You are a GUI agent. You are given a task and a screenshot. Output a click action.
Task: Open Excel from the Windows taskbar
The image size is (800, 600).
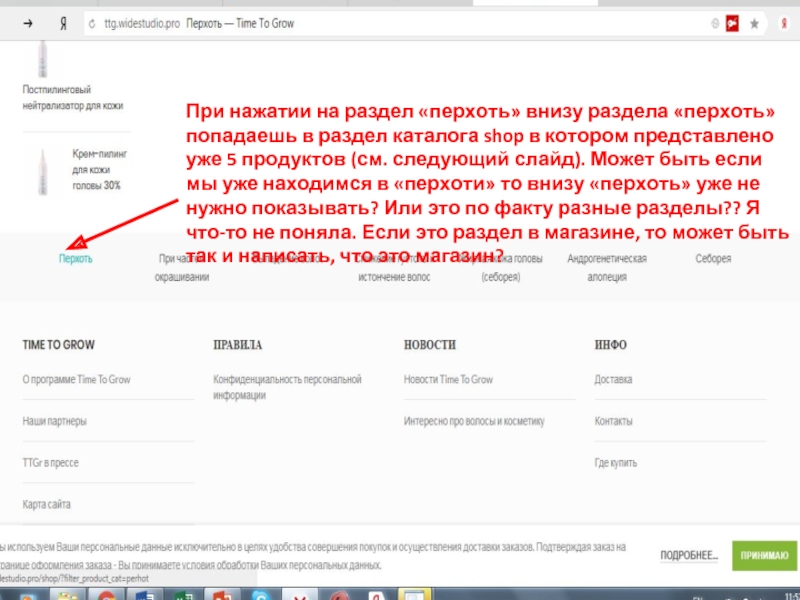point(183,595)
